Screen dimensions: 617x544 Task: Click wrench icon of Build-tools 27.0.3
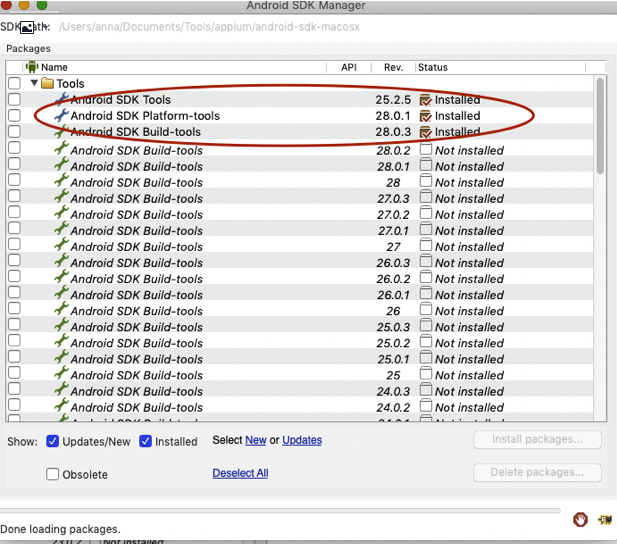(61, 196)
